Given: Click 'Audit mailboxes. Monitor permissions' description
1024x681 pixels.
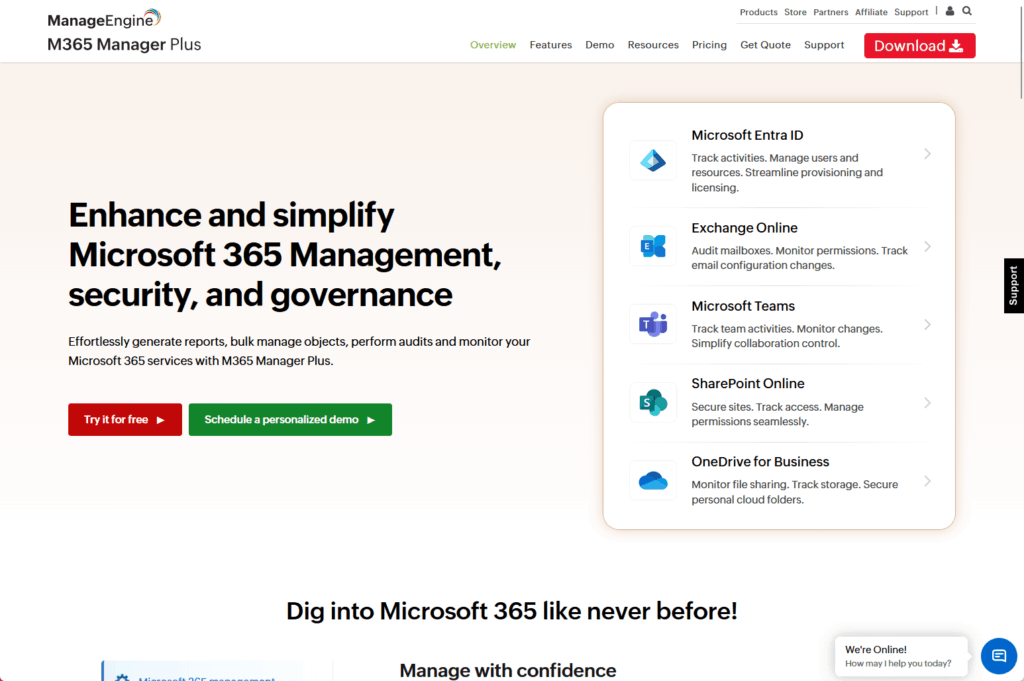Looking at the screenshot, I should (x=799, y=258).
